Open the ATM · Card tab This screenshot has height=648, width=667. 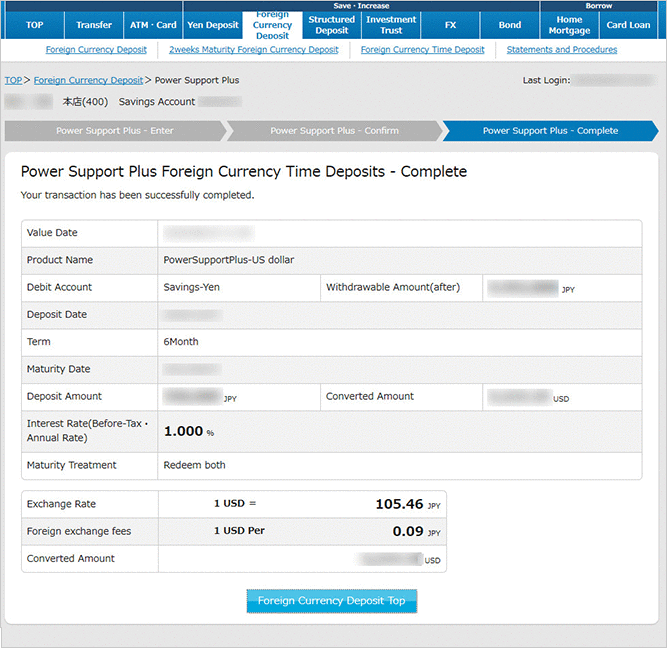[153, 25]
